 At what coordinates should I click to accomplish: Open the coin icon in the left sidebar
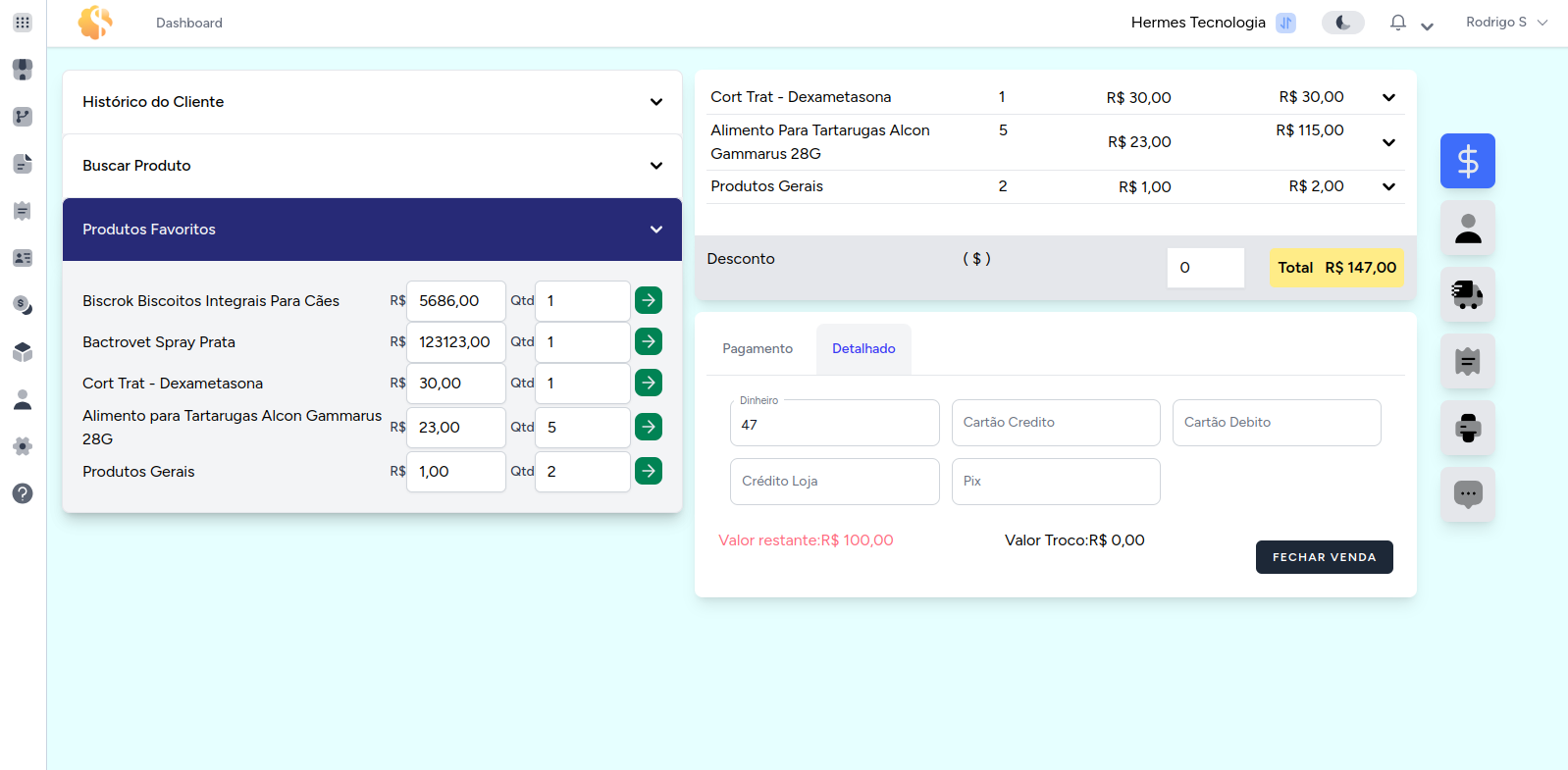pos(23,305)
